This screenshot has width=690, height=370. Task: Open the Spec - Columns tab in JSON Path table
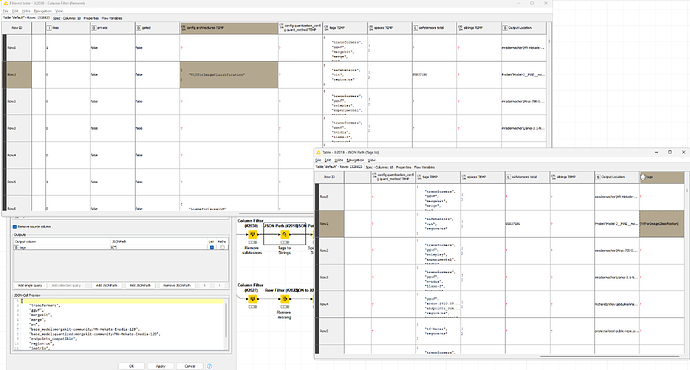point(379,167)
